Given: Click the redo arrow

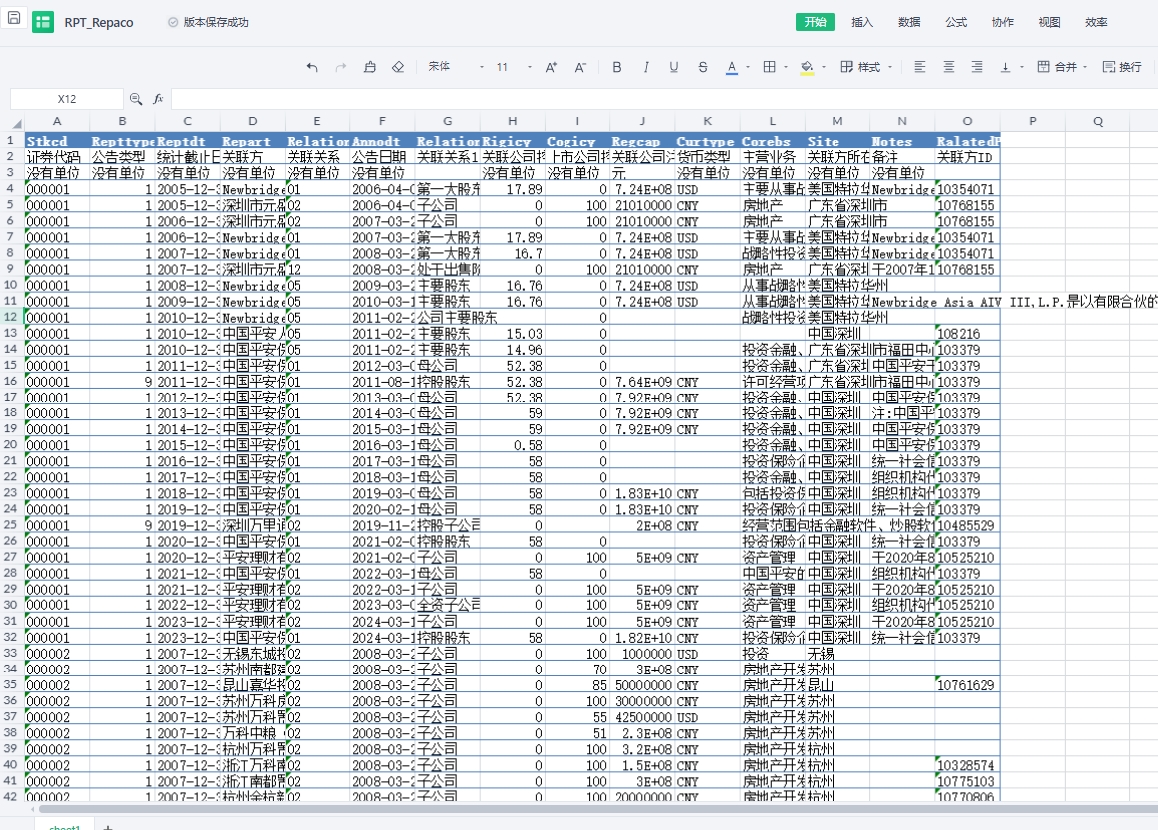Looking at the screenshot, I should point(340,67).
